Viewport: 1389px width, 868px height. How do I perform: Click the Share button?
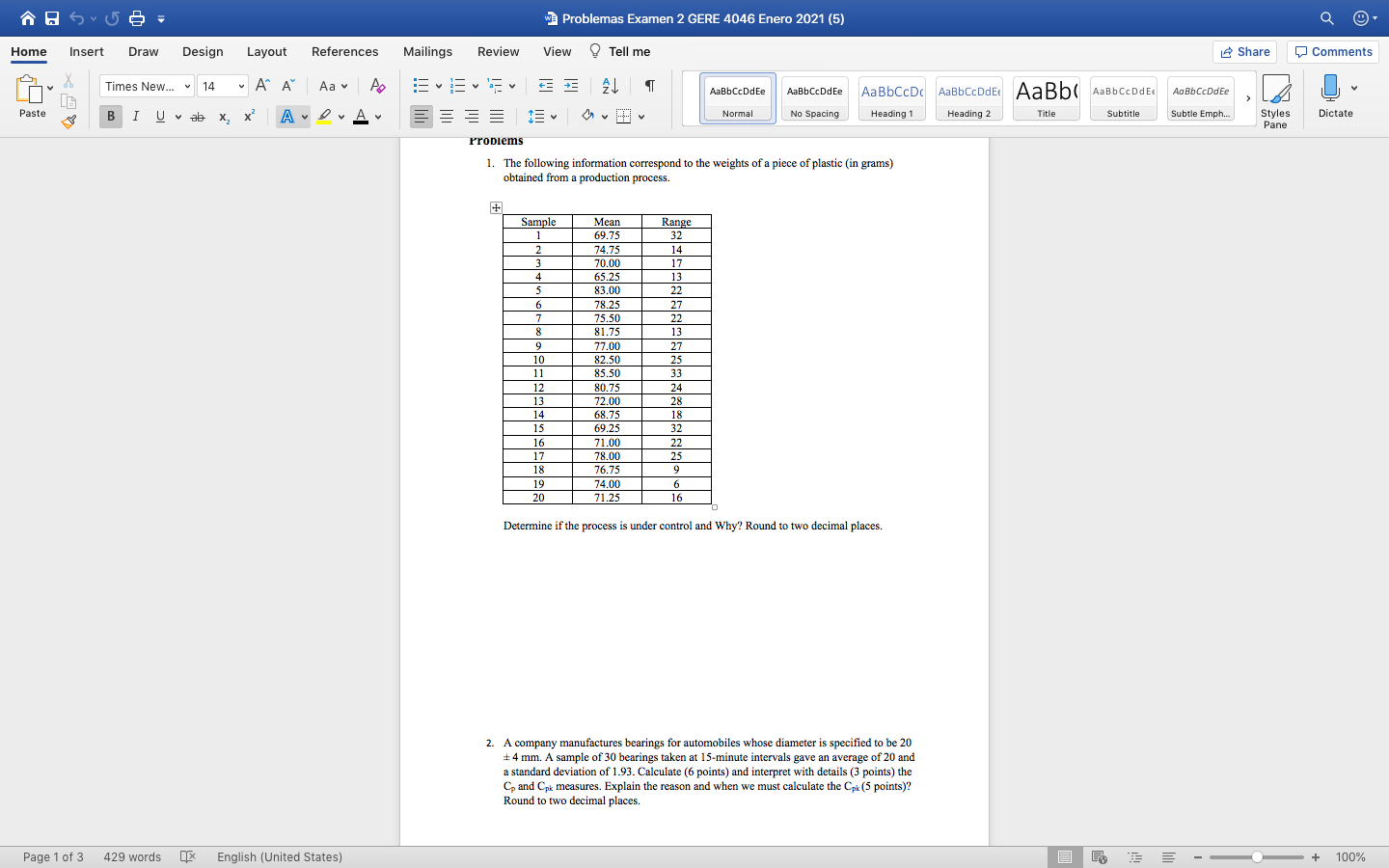click(1244, 52)
